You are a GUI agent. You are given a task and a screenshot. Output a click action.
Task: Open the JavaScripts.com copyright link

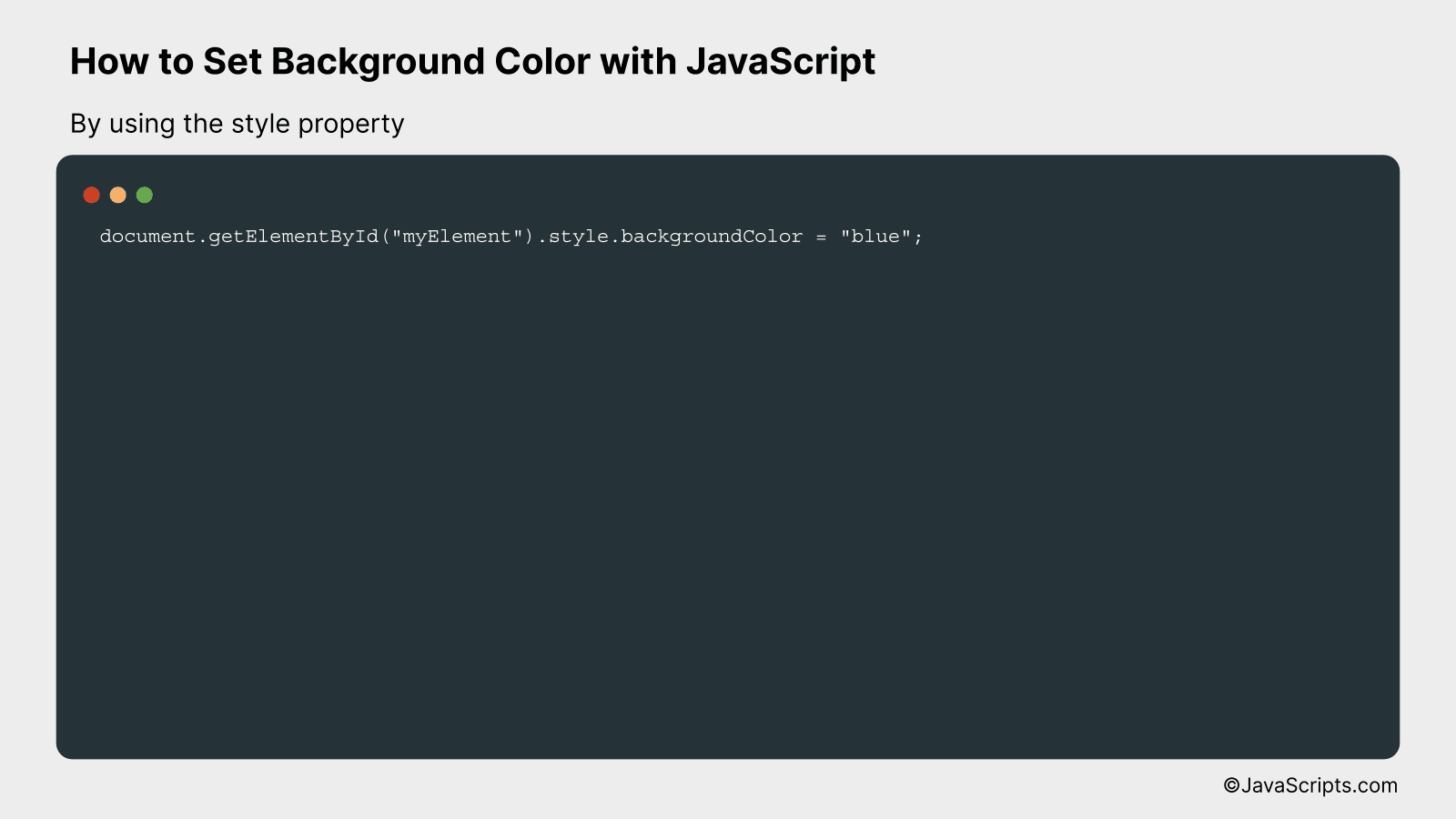pos(1310,784)
